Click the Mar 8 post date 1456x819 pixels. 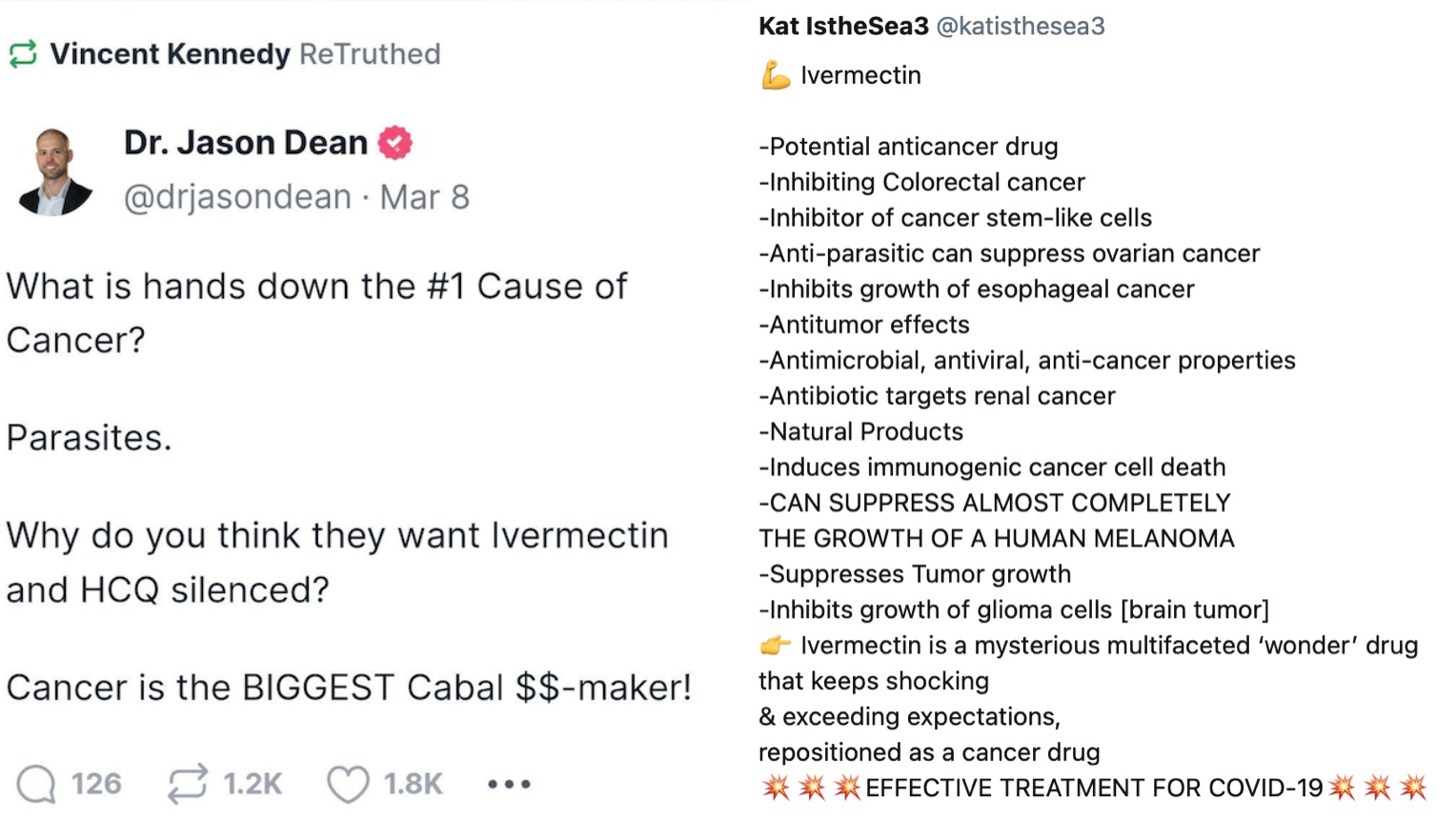pyautogui.click(x=424, y=197)
